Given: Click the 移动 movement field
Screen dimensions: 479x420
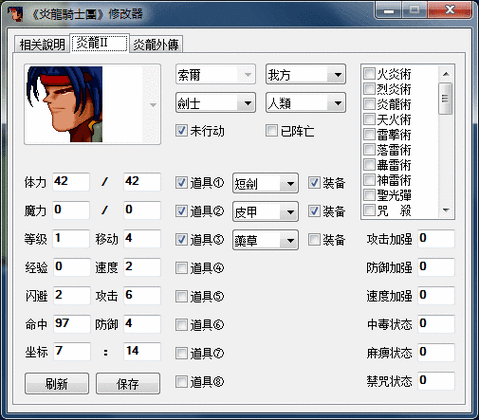Looking at the screenshot, I should [142, 238].
